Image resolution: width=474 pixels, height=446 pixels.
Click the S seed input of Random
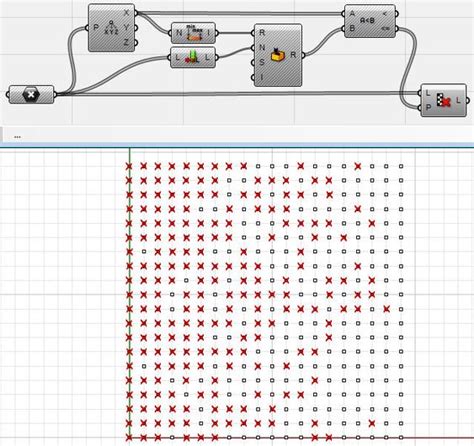(x=262, y=62)
